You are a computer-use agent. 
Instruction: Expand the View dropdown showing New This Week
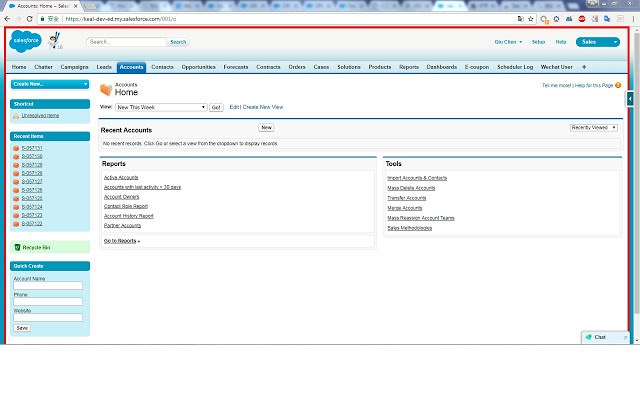(x=161, y=107)
